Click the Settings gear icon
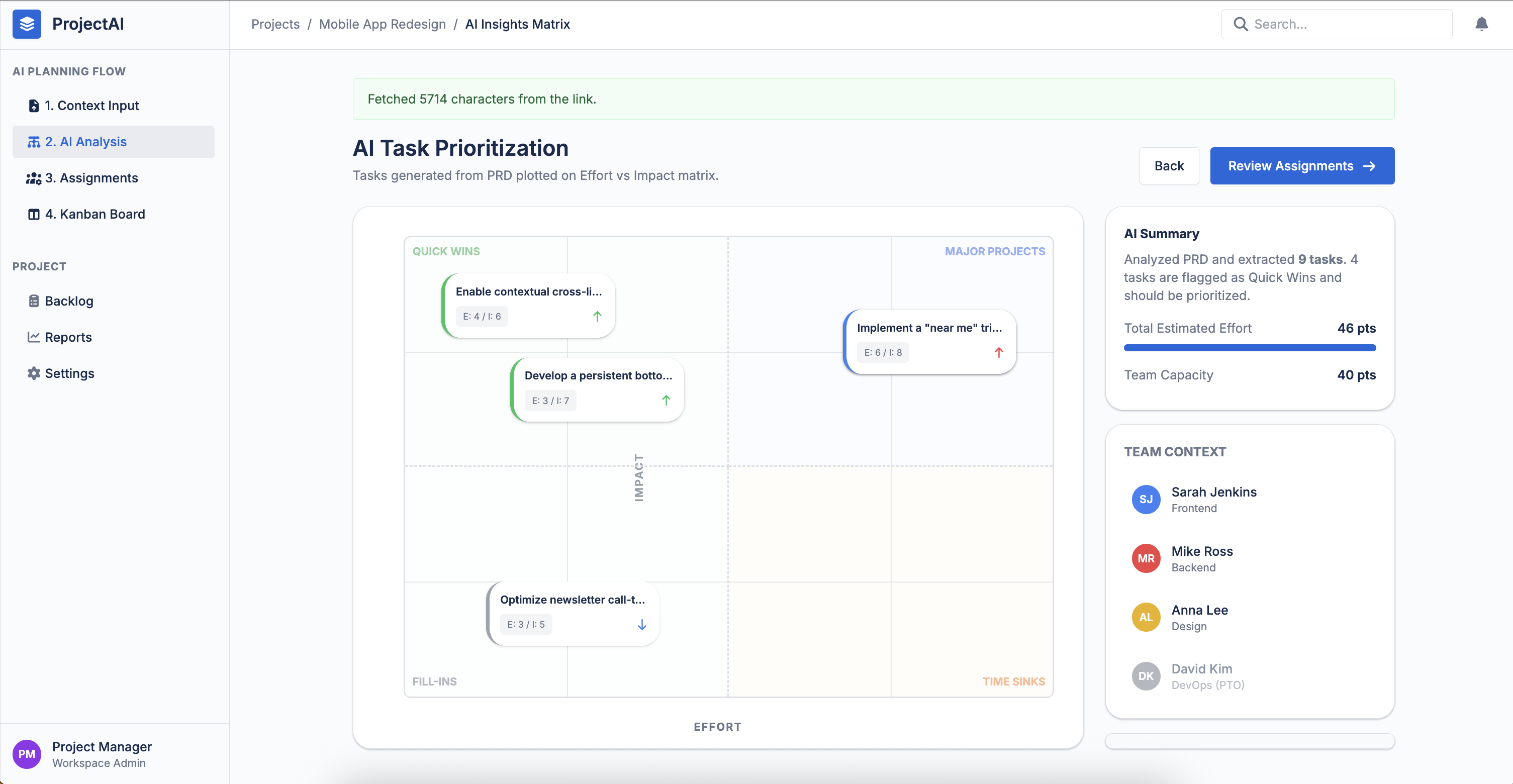This screenshot has width=1513, height=784. (x=34, y=373)
